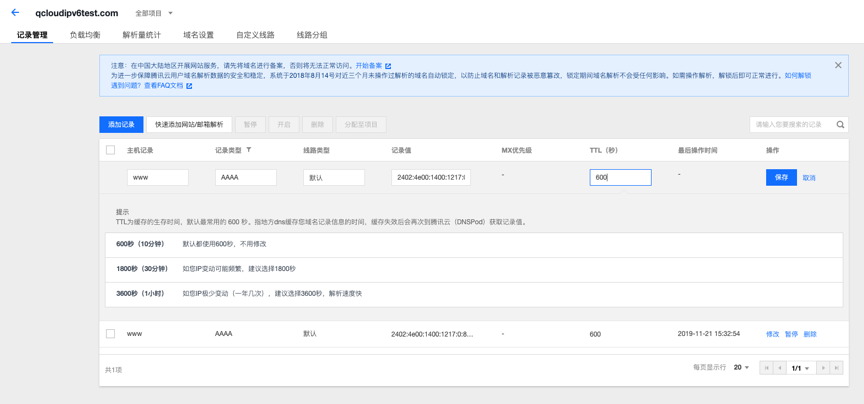Click 暂停 for the www record

point(791,334)
